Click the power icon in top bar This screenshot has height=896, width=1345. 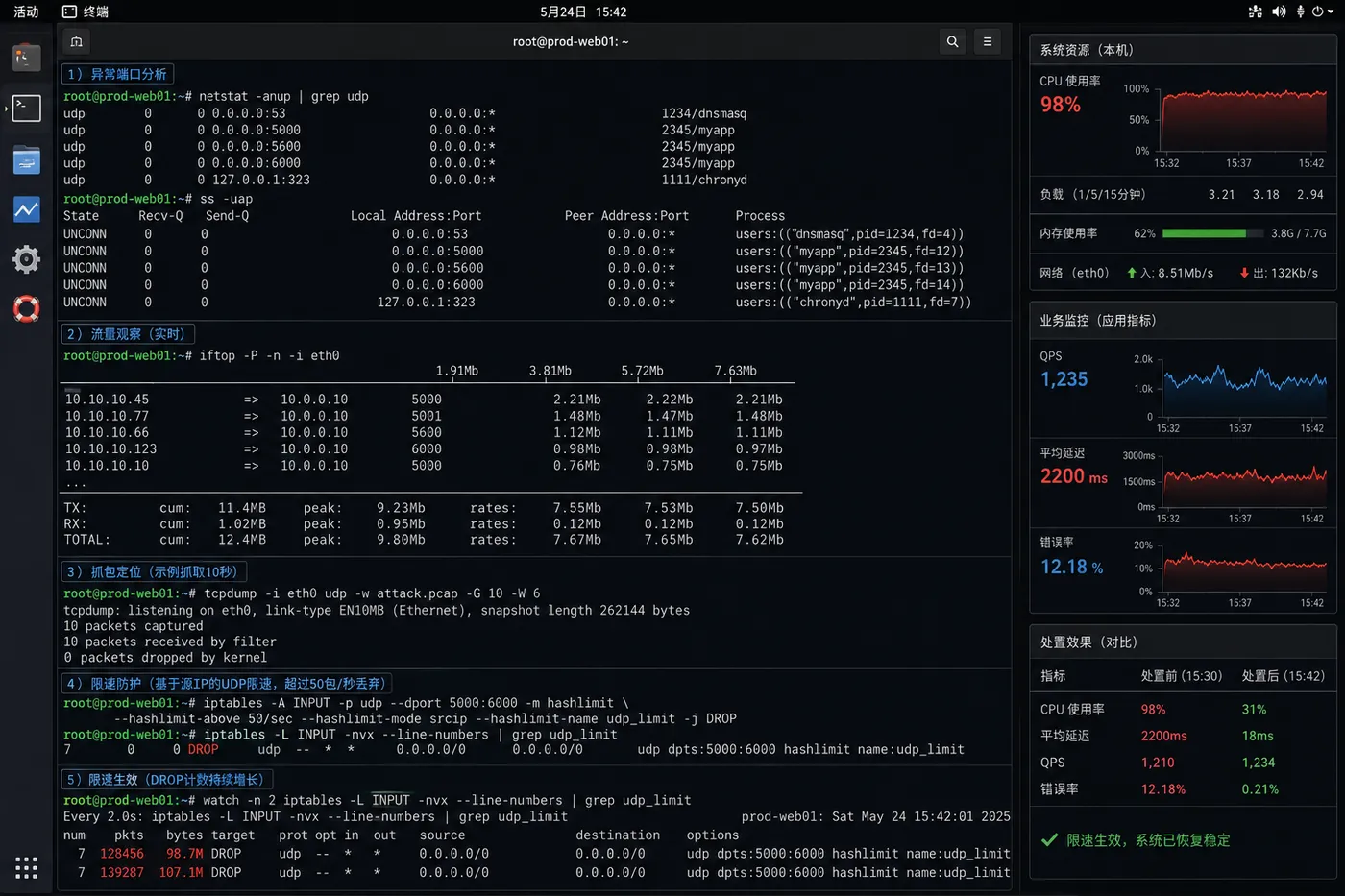point(1317,12)
